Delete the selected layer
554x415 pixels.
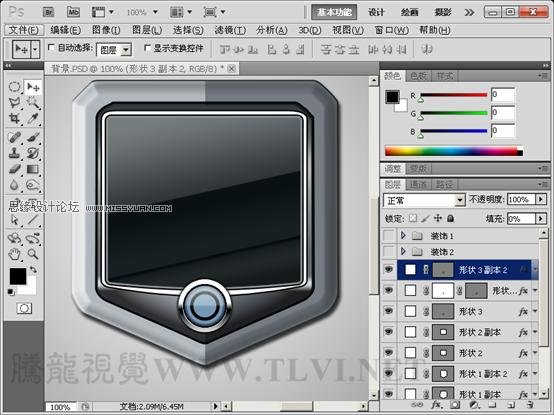click(529, 405)
